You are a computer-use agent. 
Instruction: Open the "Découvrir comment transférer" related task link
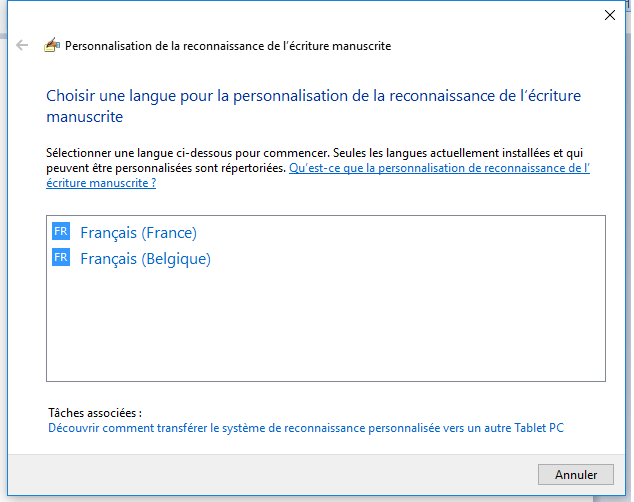click(x=306, y=428)
